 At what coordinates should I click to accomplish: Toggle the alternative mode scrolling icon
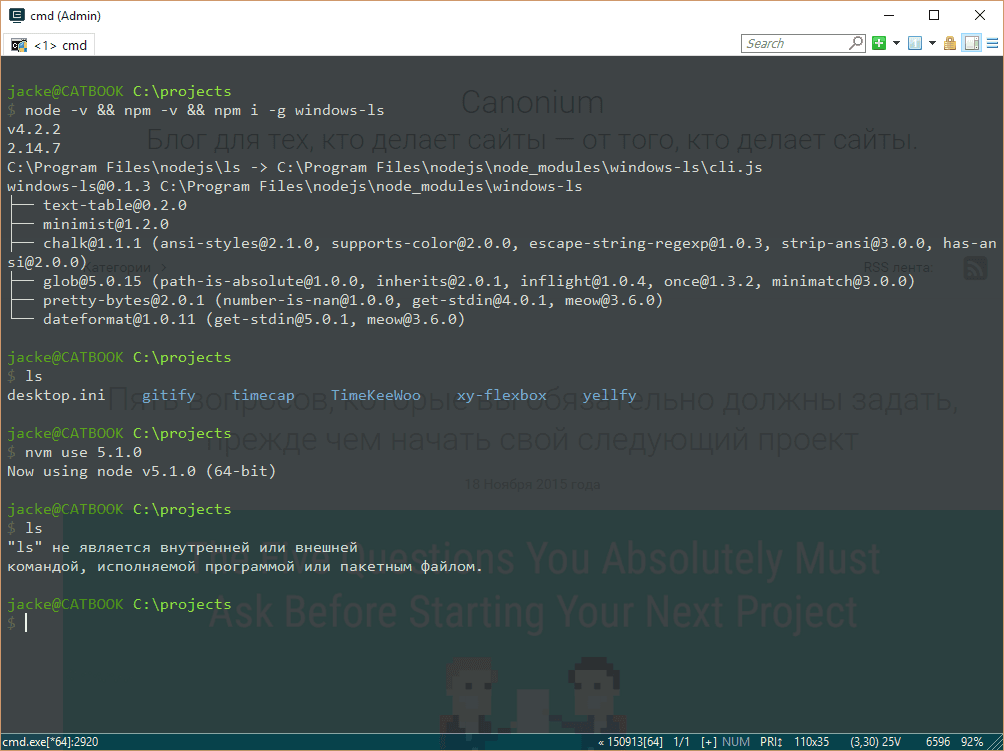pos(971,43)
